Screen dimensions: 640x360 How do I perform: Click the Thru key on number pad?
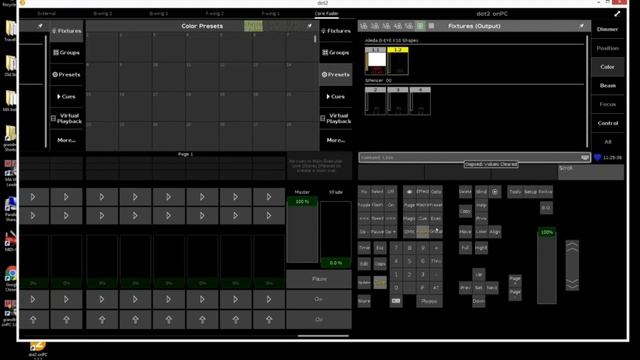436,261
